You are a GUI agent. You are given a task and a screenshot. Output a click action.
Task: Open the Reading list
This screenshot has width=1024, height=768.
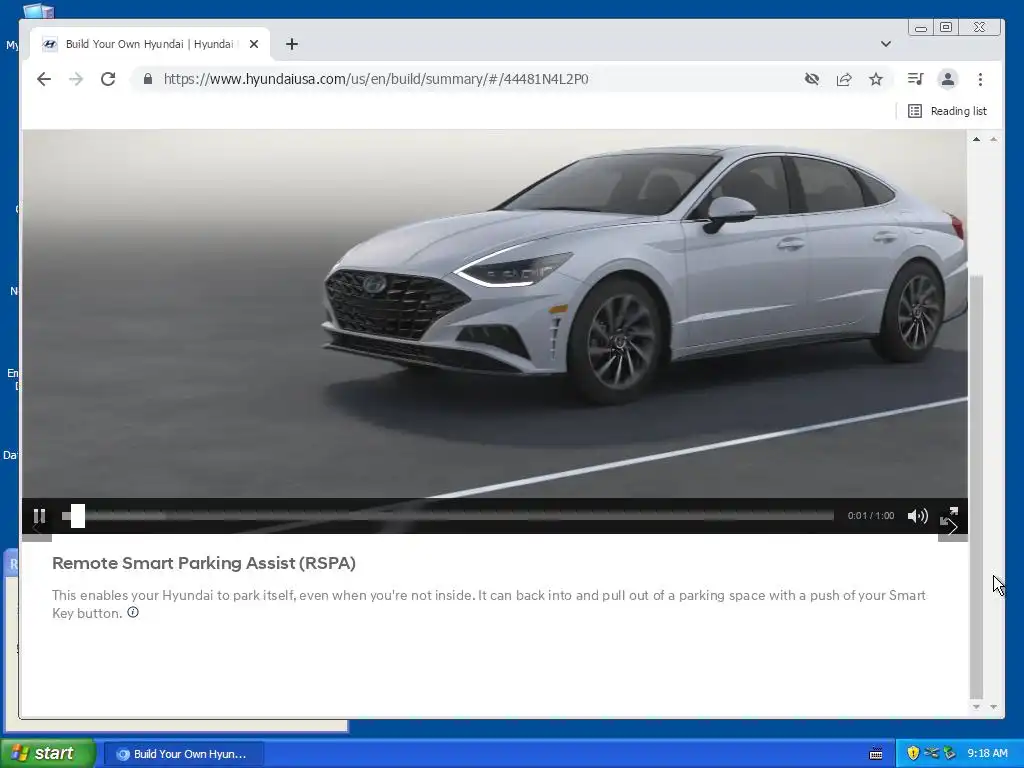(x=948, y=111)
